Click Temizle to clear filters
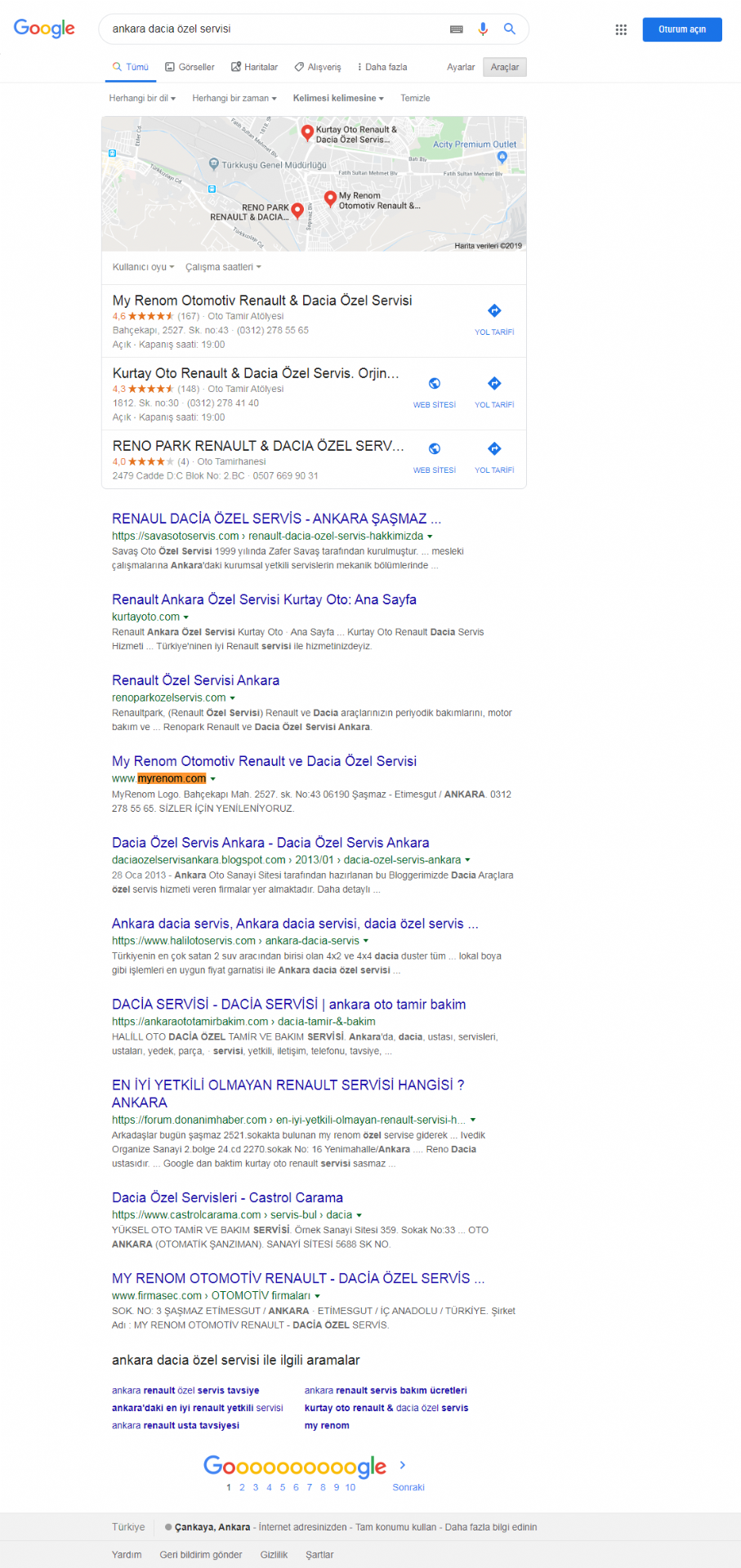Screen dimensions: 741x1568 coord(415,98)
